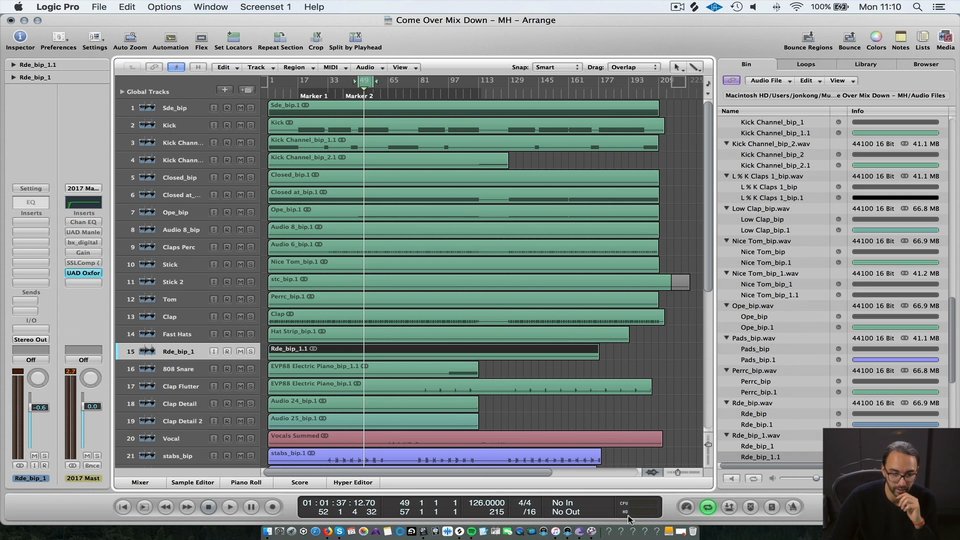Open the Piano Roll tab

tap(246, 482)
